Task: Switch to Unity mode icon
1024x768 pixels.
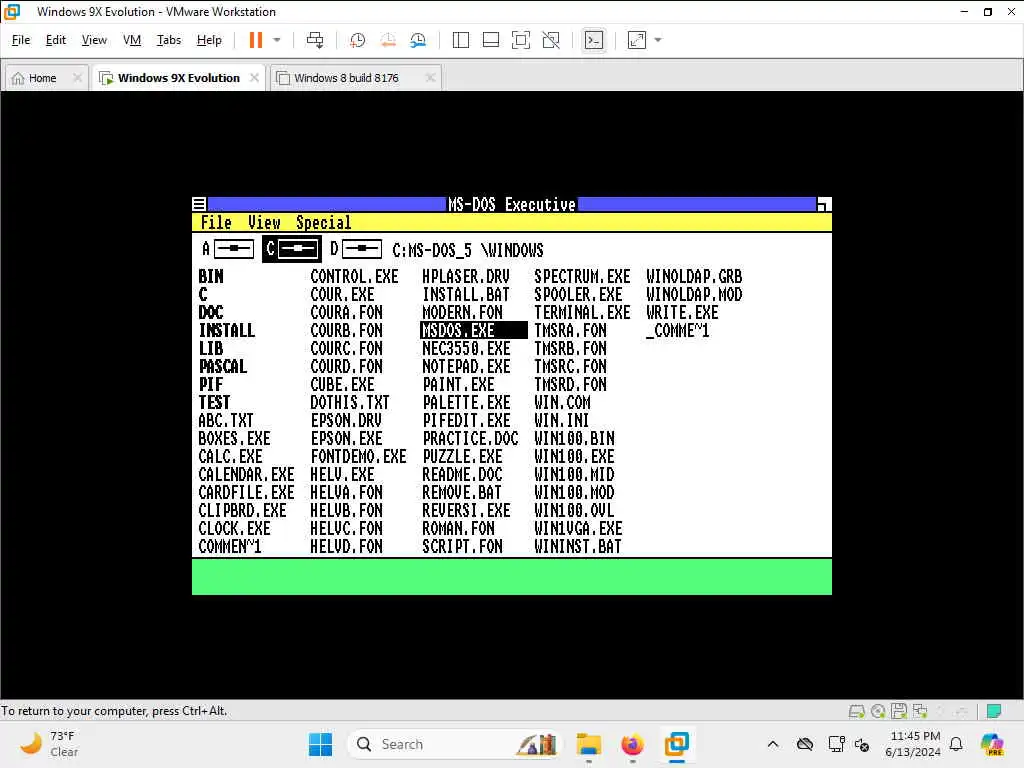Action: [551, 40]
